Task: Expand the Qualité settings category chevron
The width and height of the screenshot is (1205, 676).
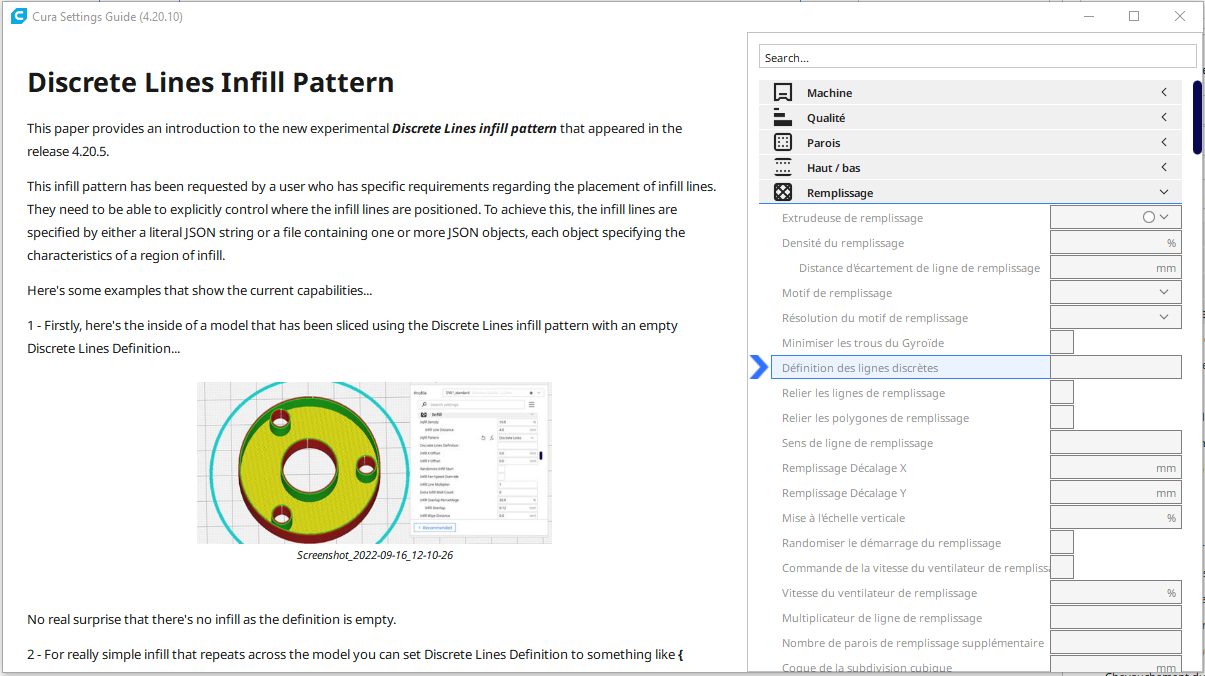Action: [1164, 118]
